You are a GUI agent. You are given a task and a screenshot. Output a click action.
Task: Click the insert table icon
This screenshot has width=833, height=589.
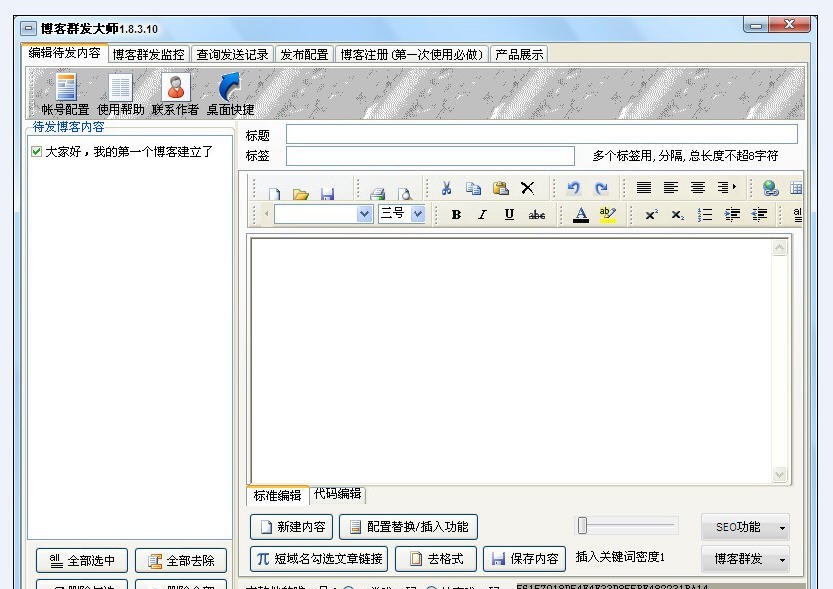point(796,188)
